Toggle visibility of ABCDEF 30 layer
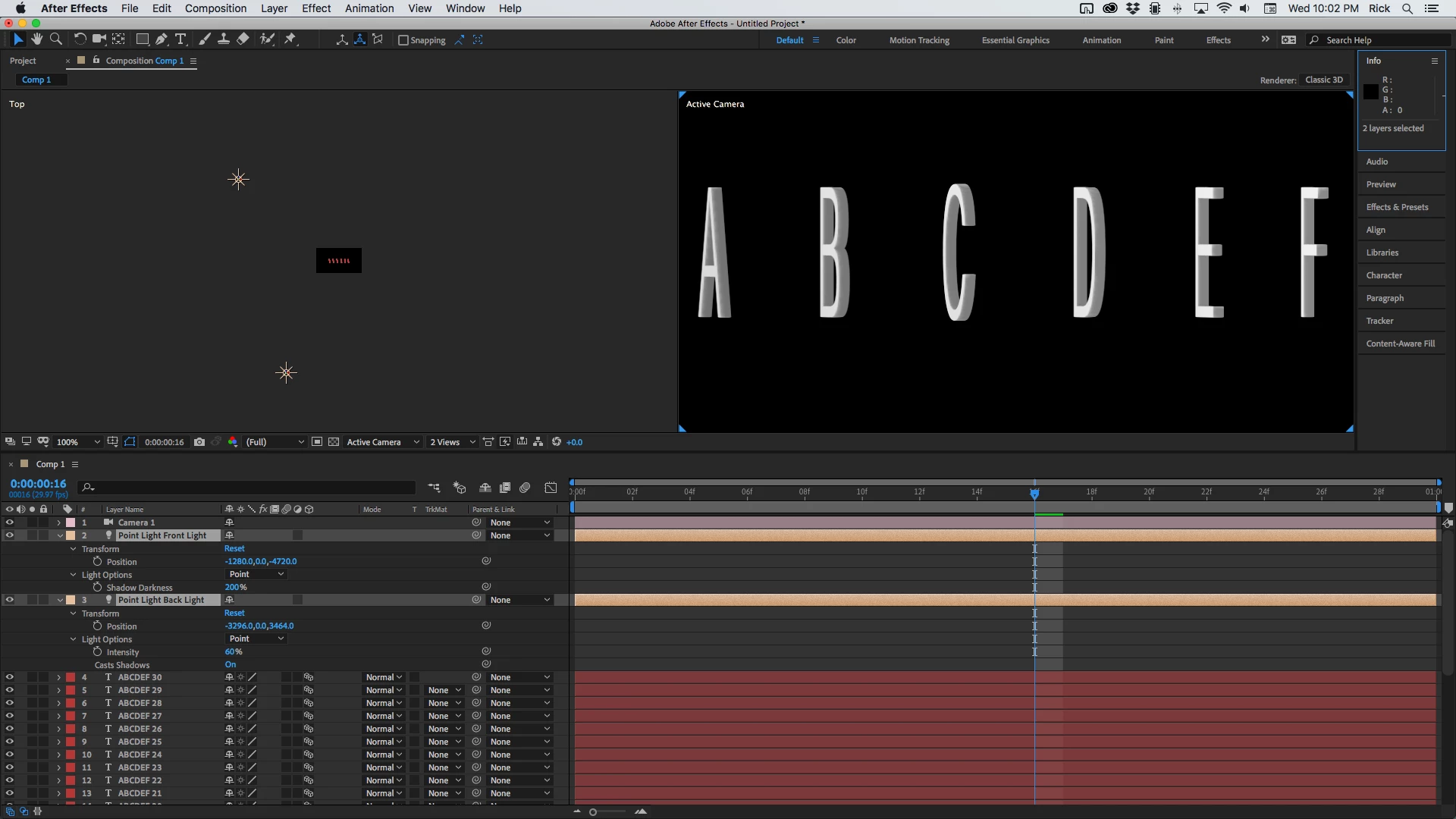Image resolution: width=1456 pixels, height=819 pixels. coord(9,677)
